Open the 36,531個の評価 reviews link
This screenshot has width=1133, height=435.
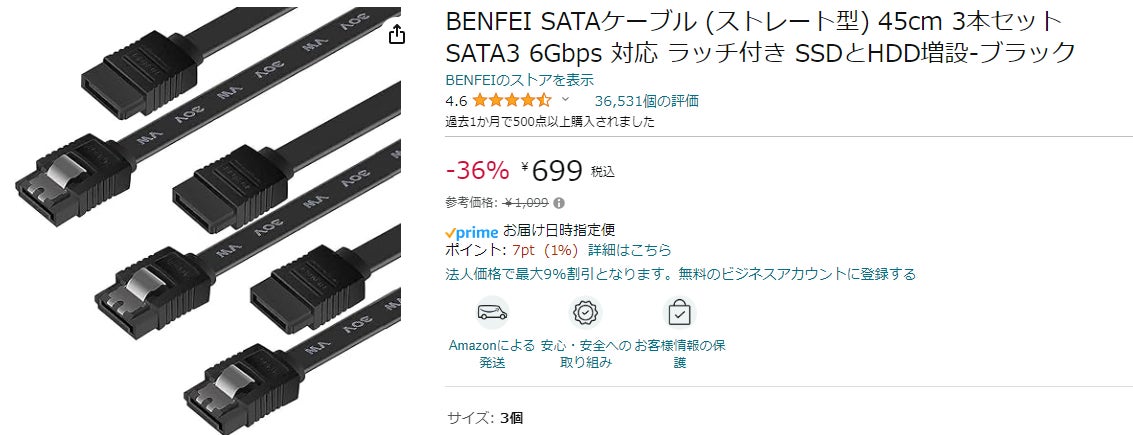pos(646,100)
